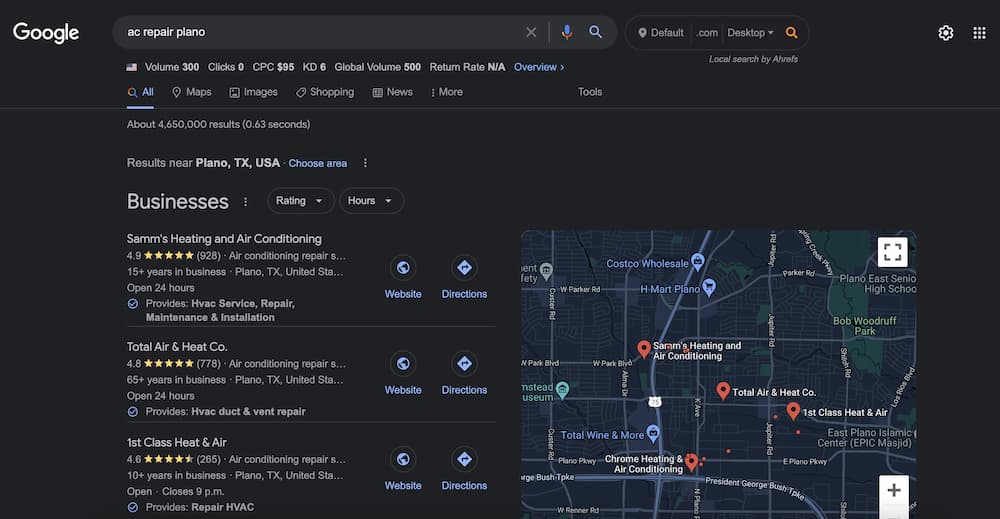
Task: Open the three-dot menu beside Businesses heading
Action: point(245,201)
